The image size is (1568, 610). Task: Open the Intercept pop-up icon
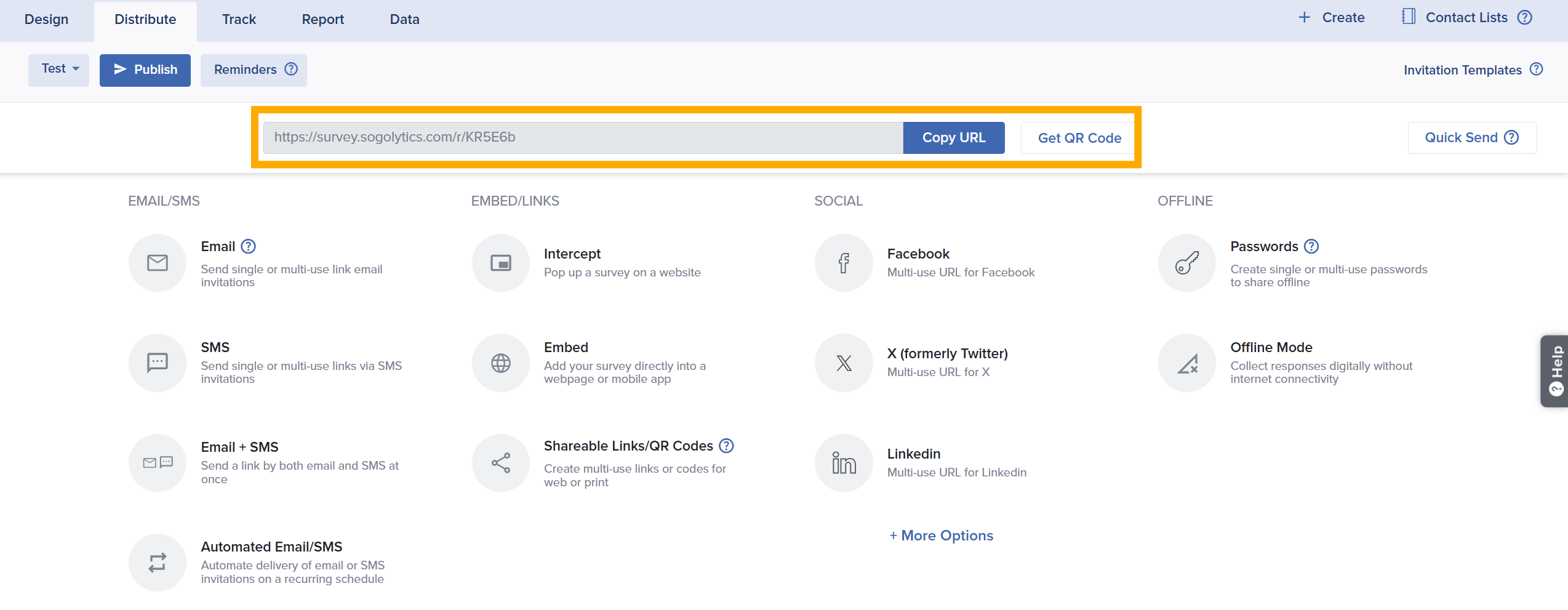500,263
